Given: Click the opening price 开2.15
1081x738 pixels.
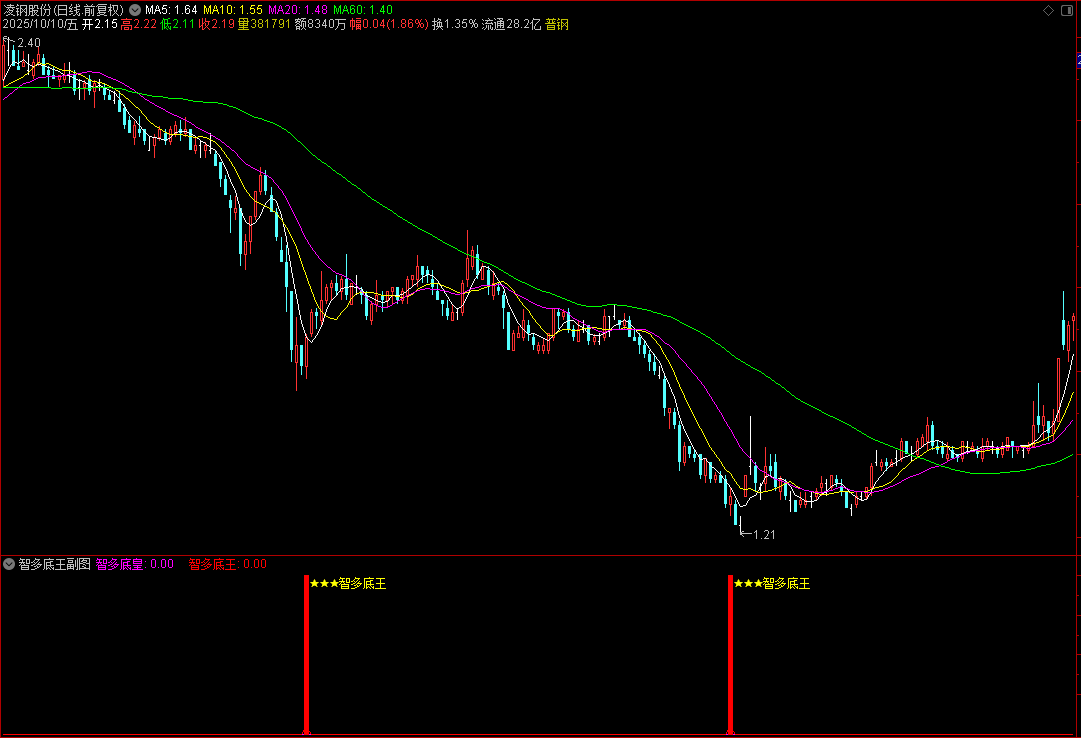Looking at the screenshot, I should (99, 25).
